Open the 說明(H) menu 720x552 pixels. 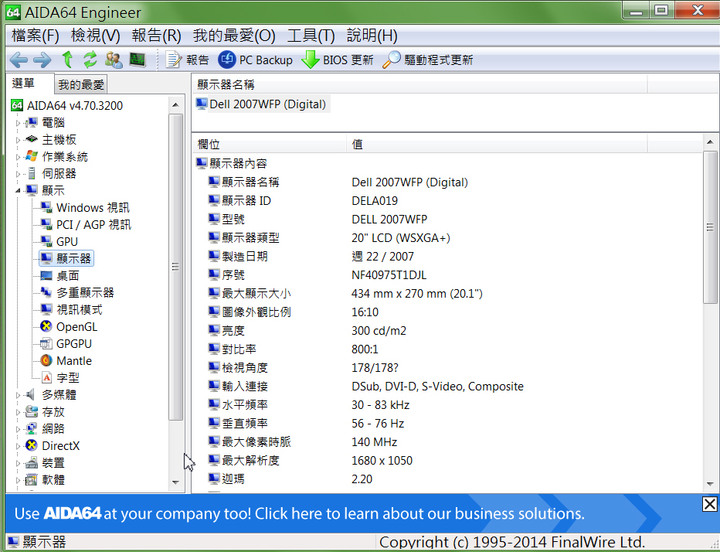click(x=372, y=35)
